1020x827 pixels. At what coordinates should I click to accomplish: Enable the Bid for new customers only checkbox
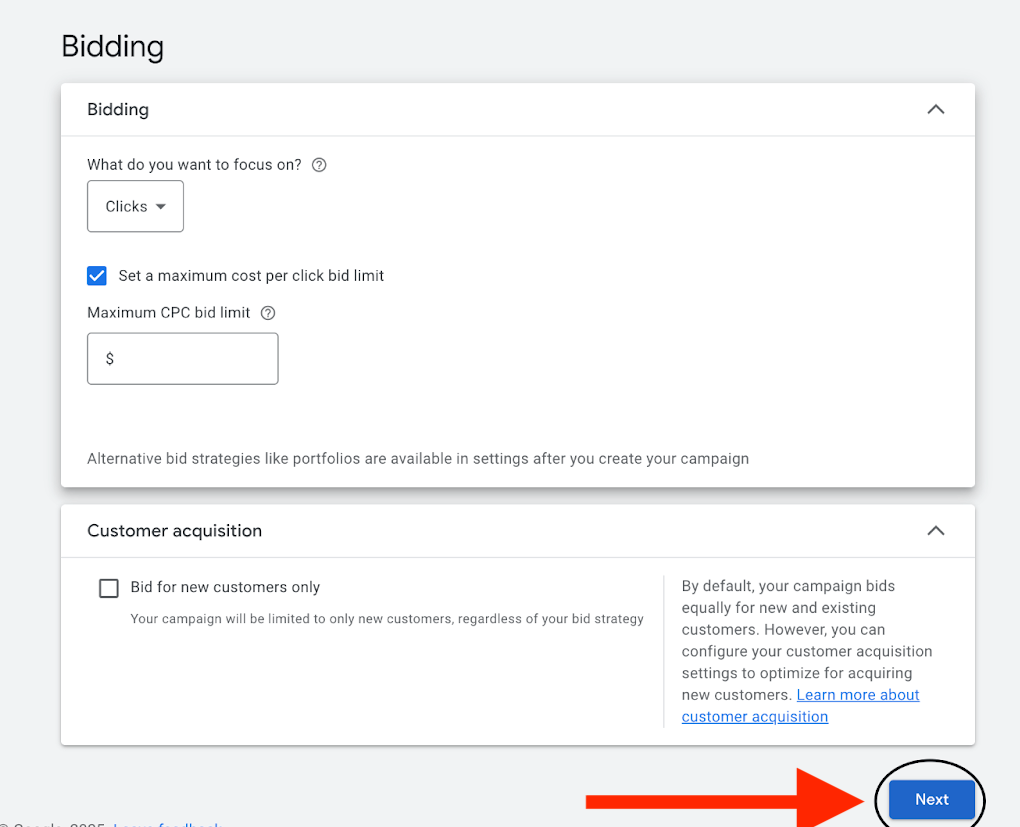[x=109, y=588]
